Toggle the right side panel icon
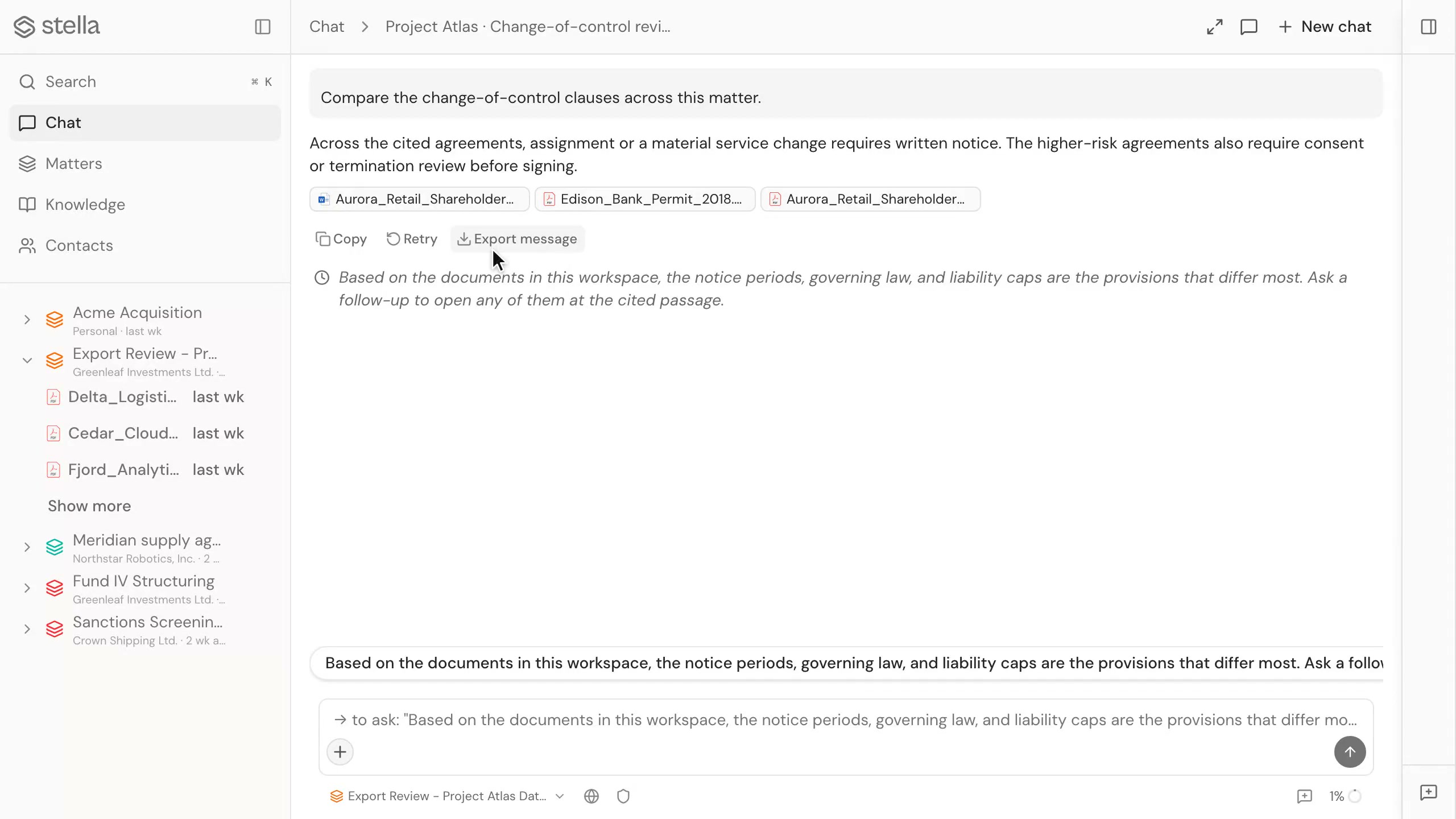The image size is (1456, 819). (1428, 27)
